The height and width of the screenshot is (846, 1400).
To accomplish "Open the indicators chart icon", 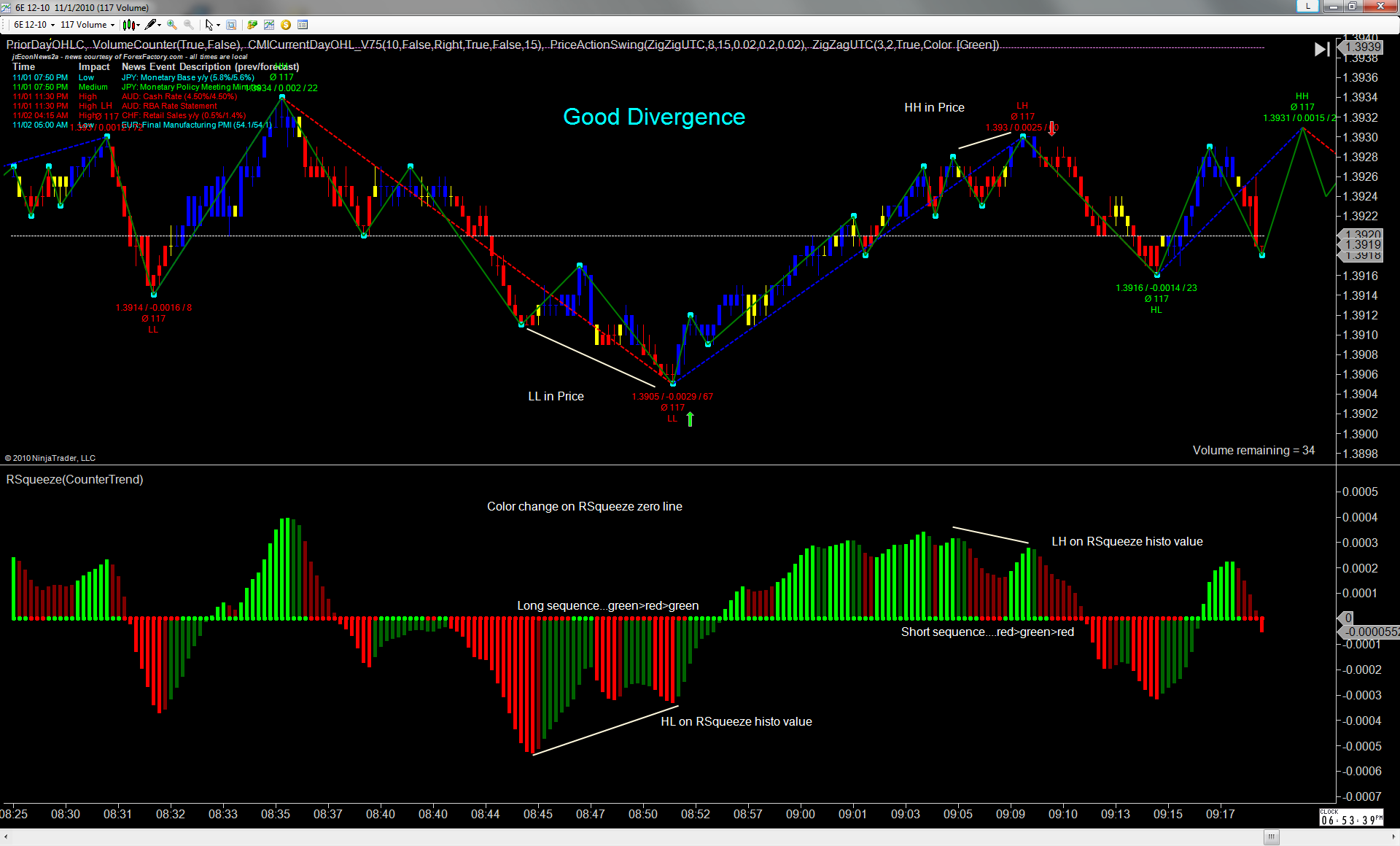I will 269,25.
